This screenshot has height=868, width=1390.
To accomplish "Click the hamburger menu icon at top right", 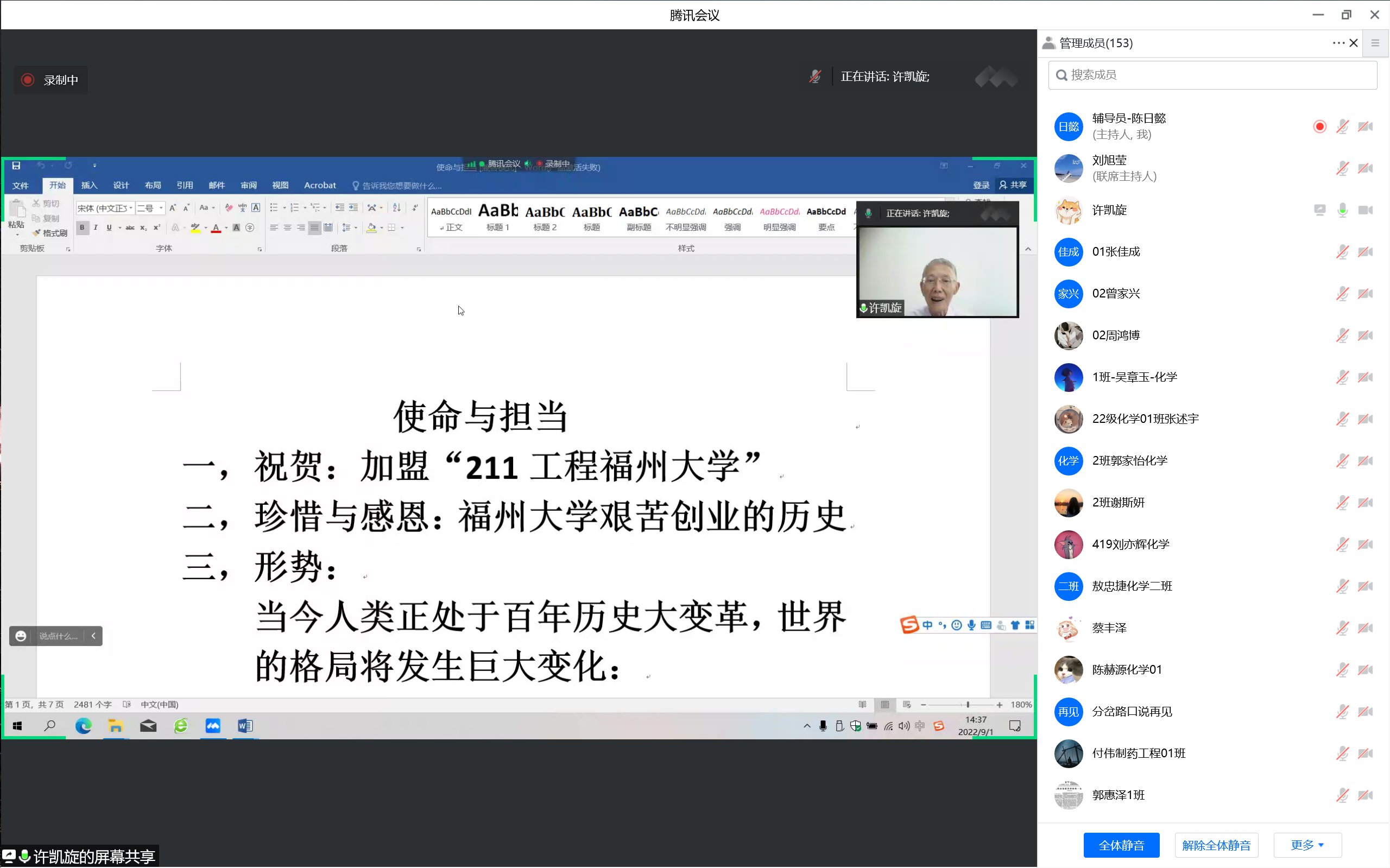I will point(1374,43).
